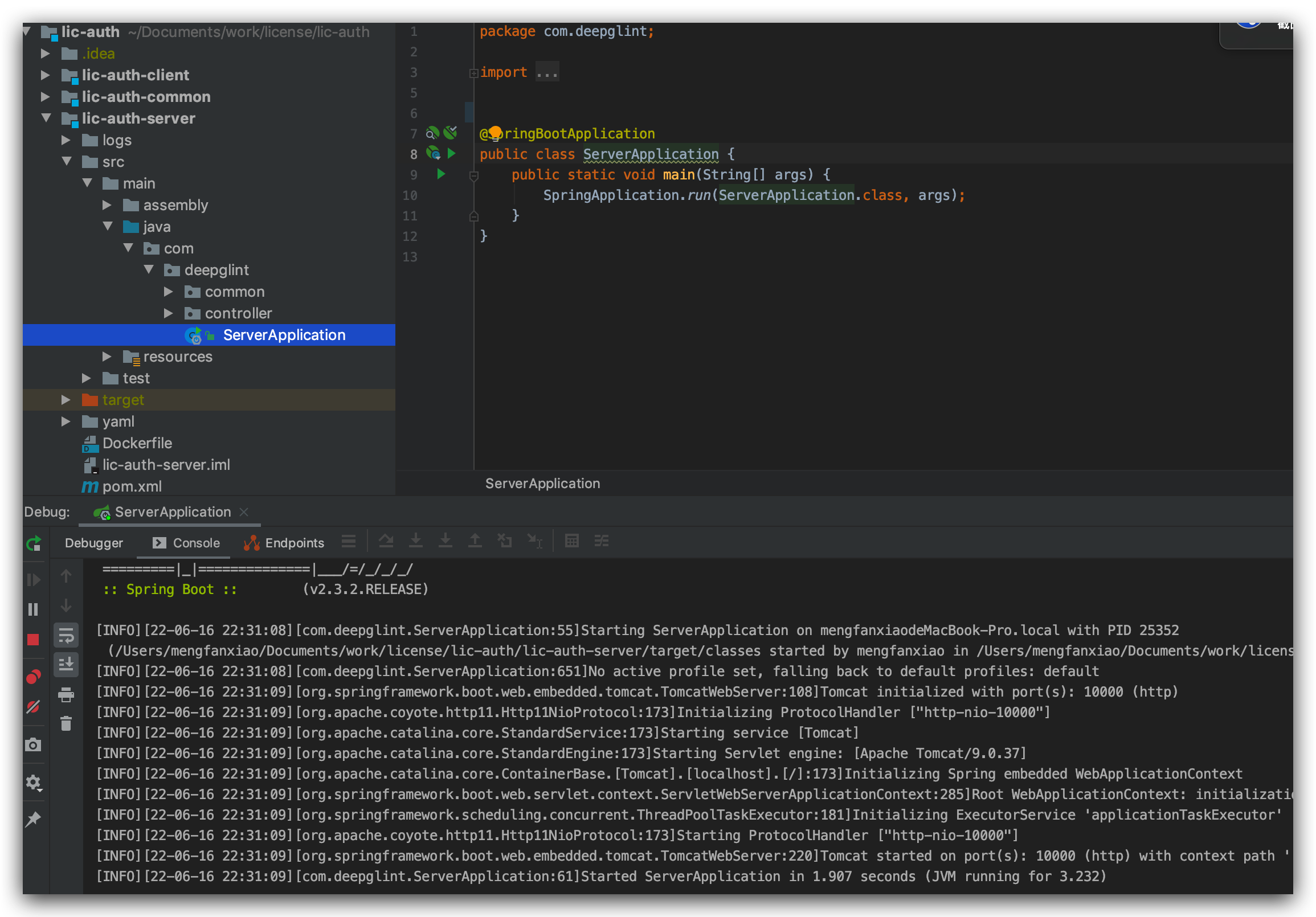Viewport: 1316px width, 917px height.
Task: Open View Breakpoints with the red circles icon
Action: coord(34,677)
